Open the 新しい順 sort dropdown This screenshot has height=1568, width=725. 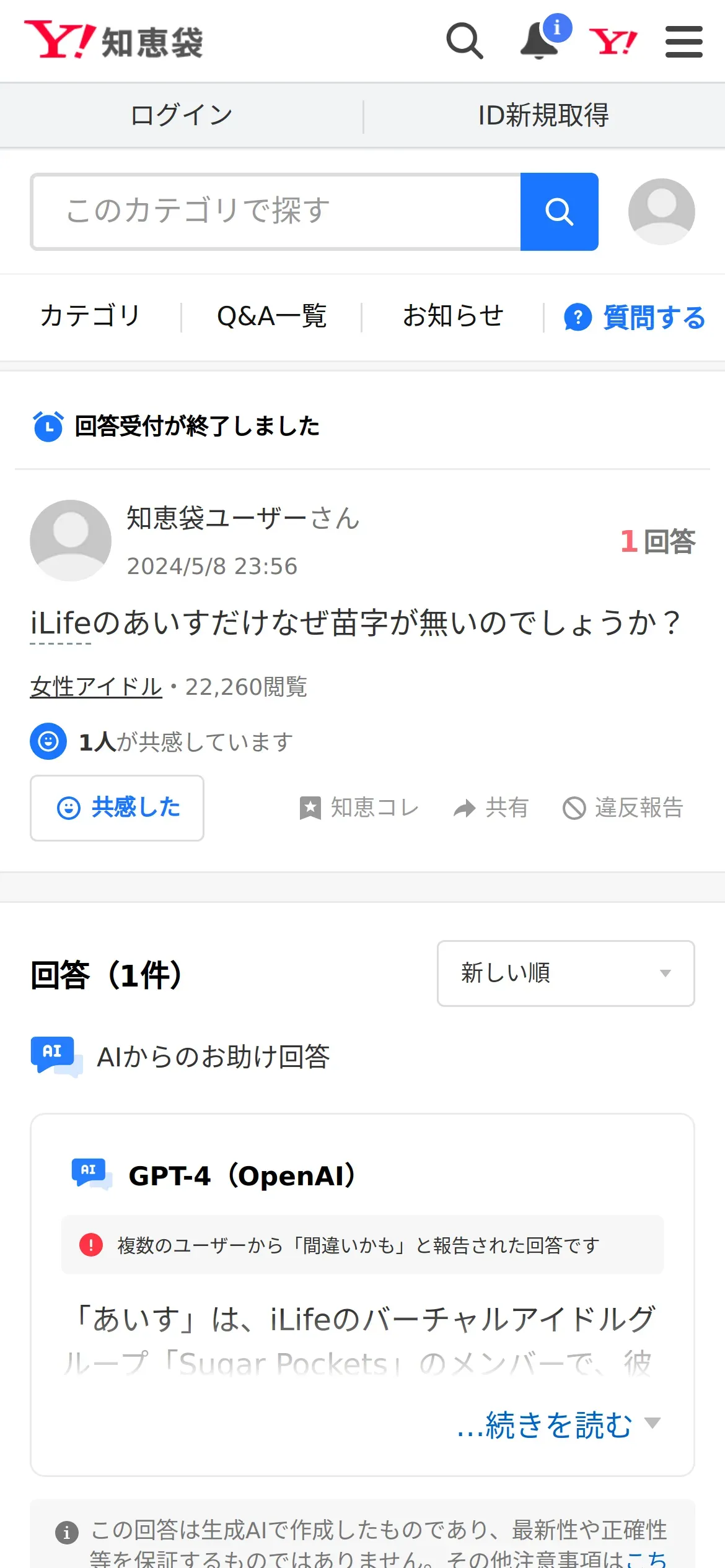pyautogui.click(x=566, y=973)
